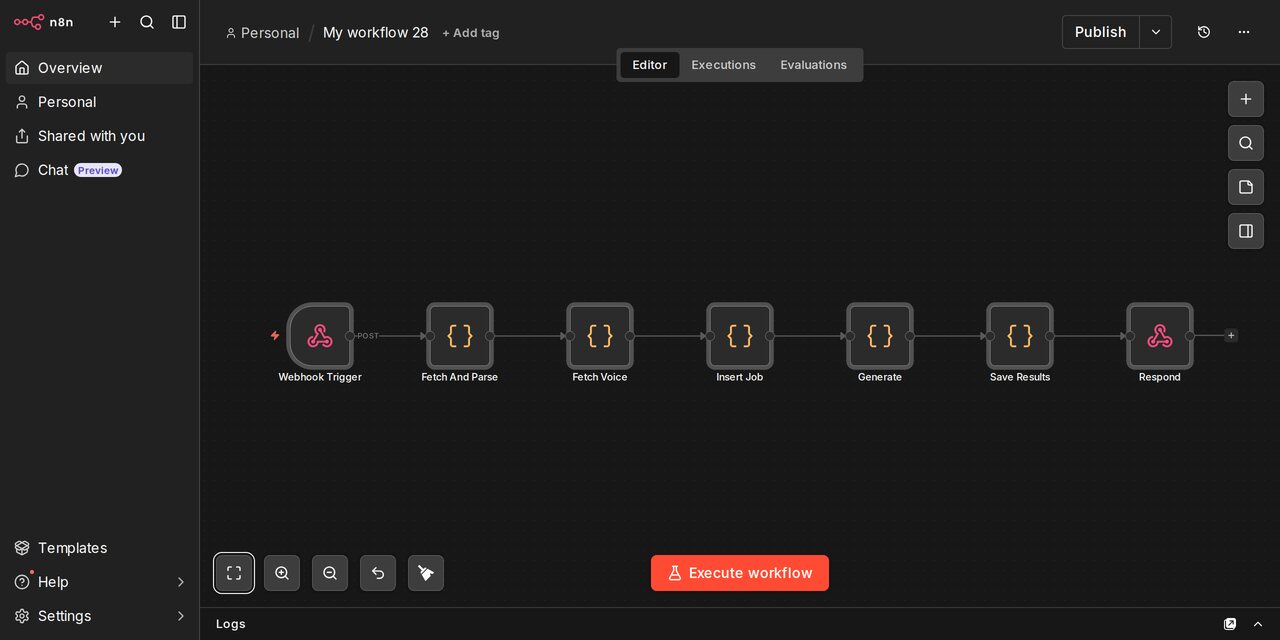The width and height of the screenshot is (1280, 640).
Task: Pop out the Logs panel
Action: click(1230, 624)
